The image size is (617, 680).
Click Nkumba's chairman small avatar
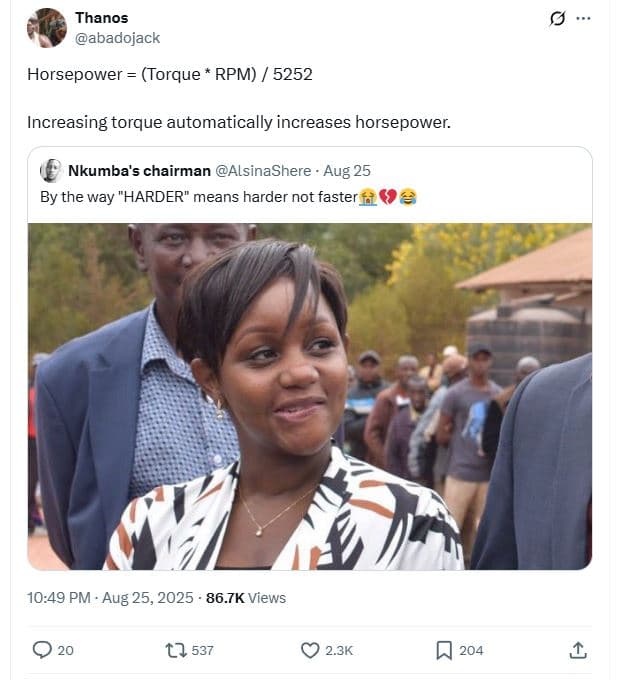coord(51,171)
